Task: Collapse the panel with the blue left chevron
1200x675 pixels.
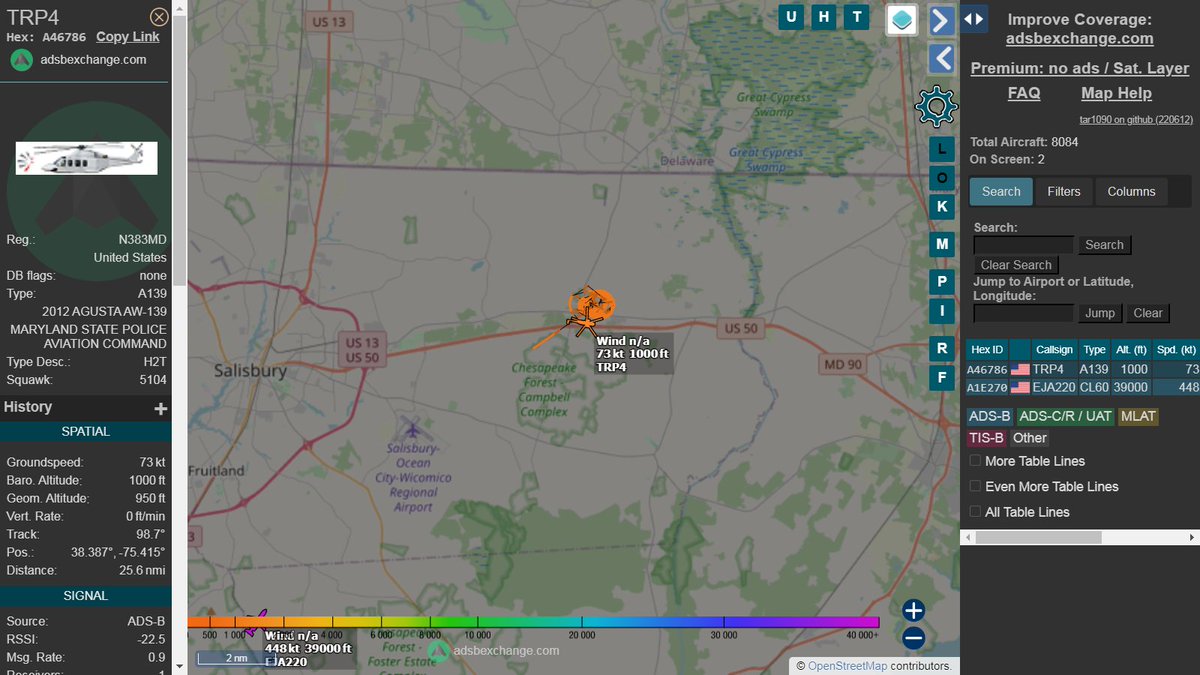Action: [x=941, y=58]
